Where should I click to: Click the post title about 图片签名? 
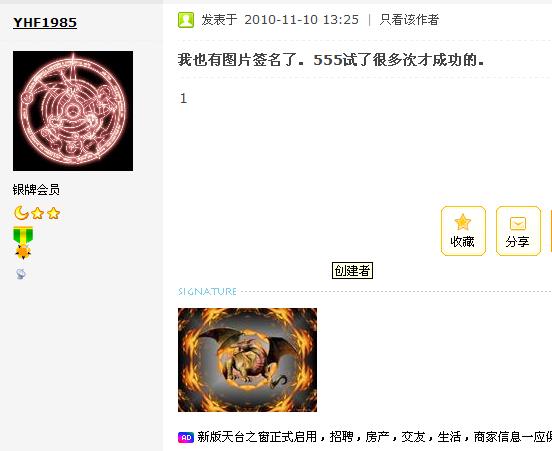click(x=331, y=60)
